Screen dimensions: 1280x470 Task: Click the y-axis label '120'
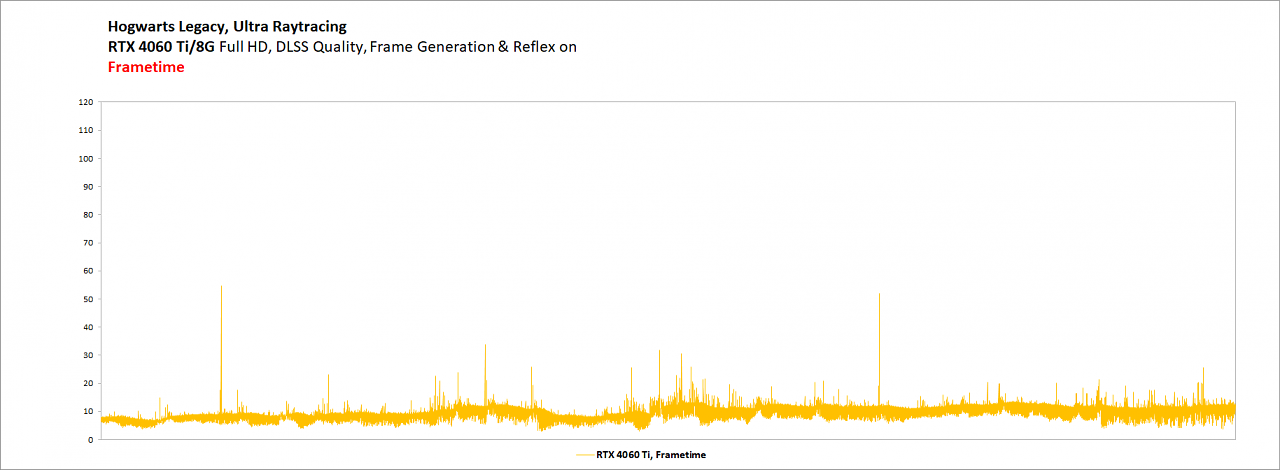(85, 102)
